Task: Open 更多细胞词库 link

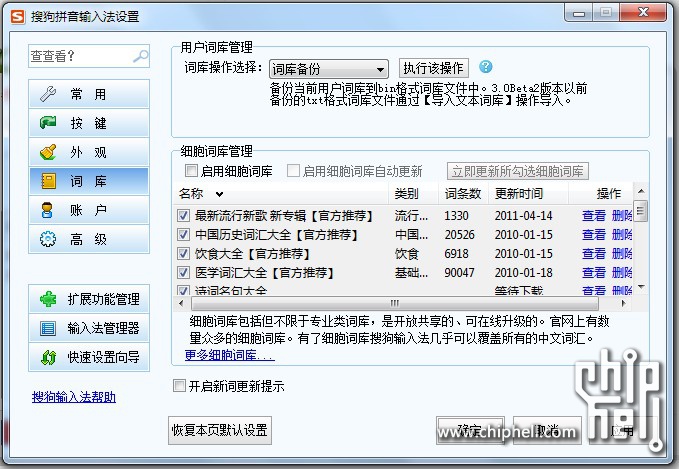Action: pyautogui.click(x=230, y=356)
